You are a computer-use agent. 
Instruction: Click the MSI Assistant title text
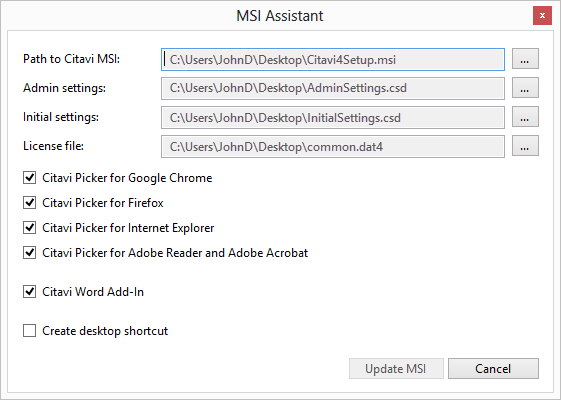[x=280, y=16]
